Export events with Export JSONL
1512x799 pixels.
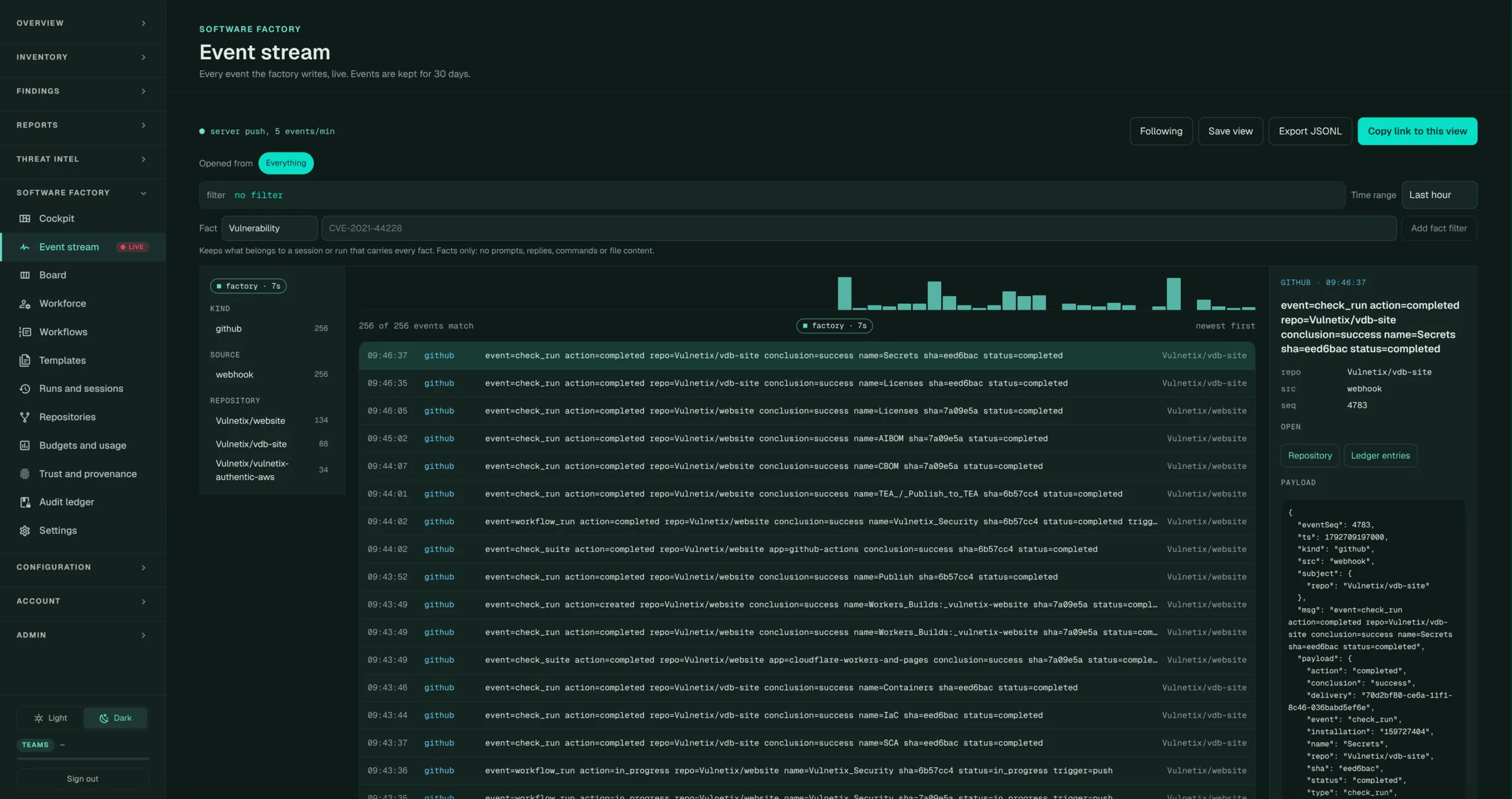1310,131
